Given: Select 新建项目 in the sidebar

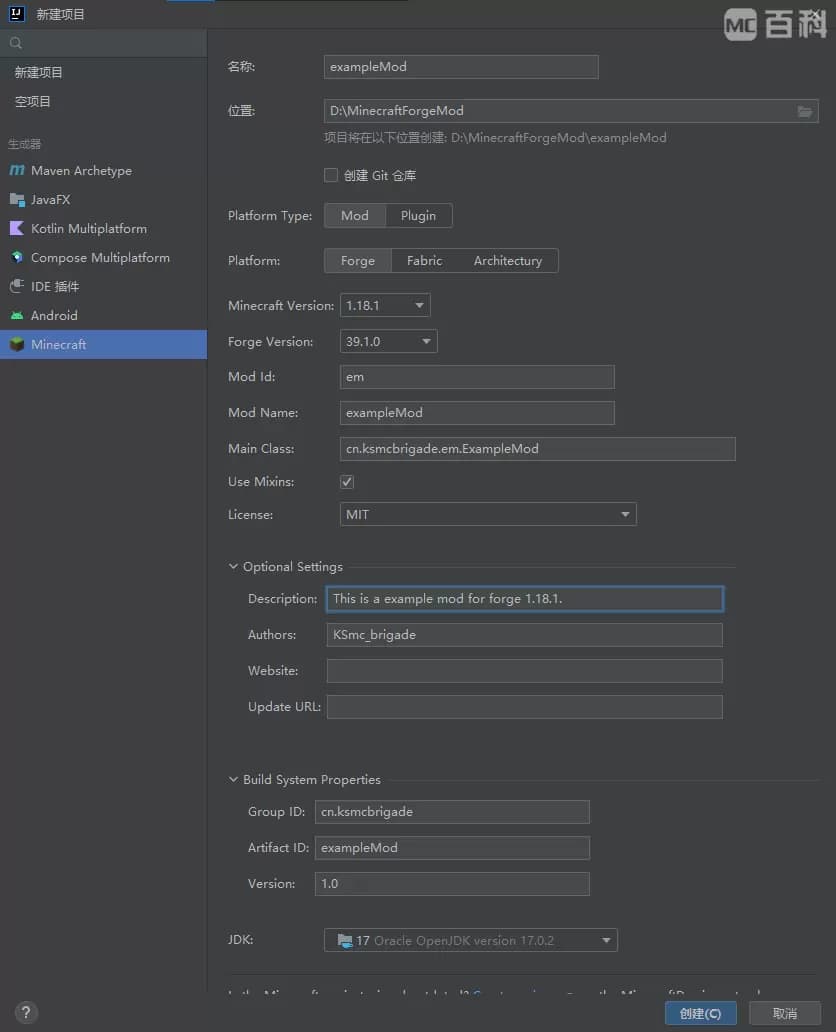Looking at the screenshot, I should pos(103,72).
